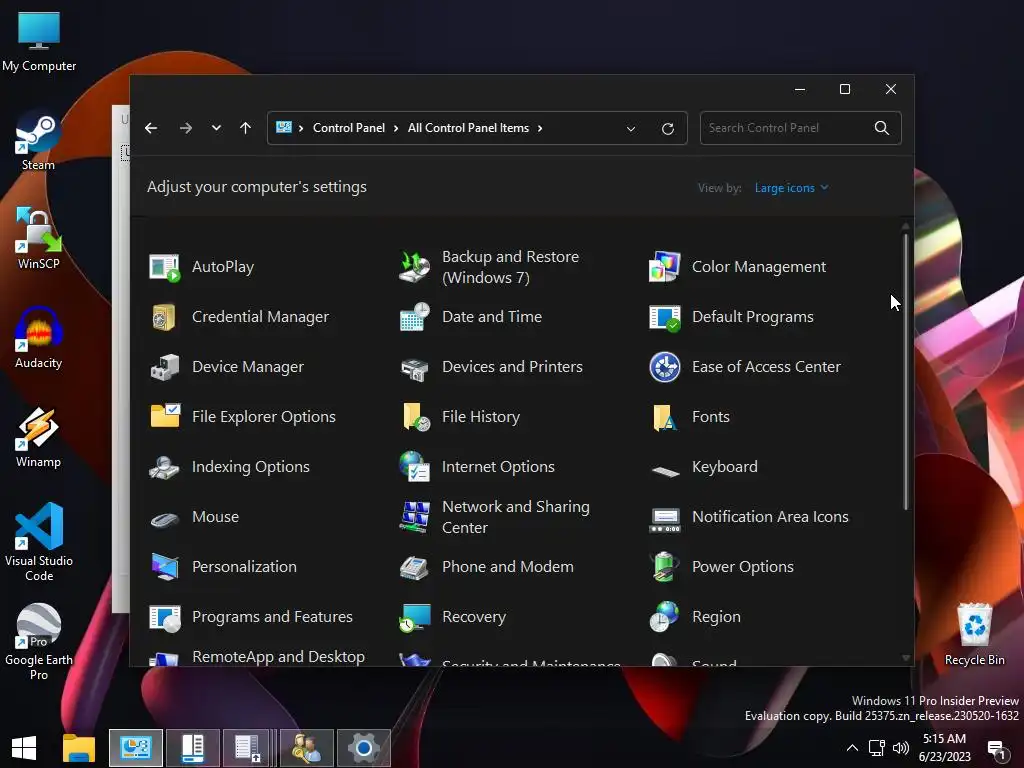The width and height of the screenshot is (1024, 768).
Task: Open Network and Sharing Center icon
Action: [x=415, y=517]
